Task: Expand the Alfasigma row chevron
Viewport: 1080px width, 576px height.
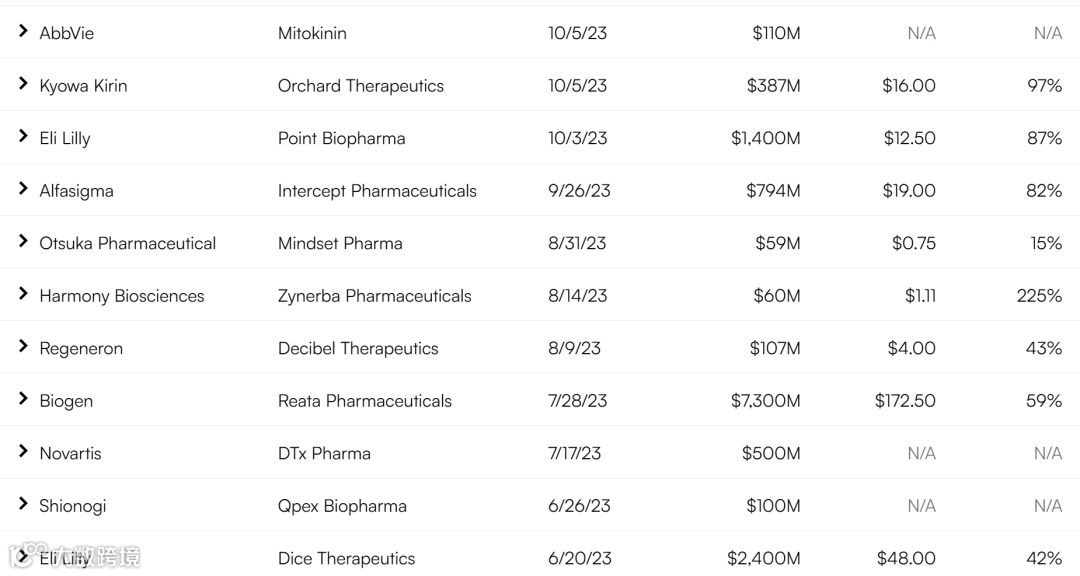Action: coord(23,189)
